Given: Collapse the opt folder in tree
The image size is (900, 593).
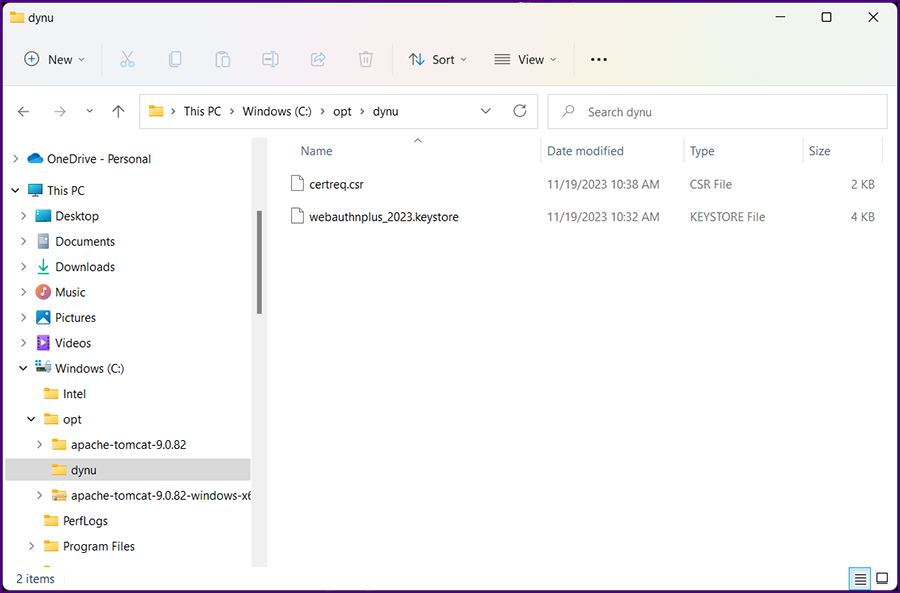Looking at the screenshot, I should click(31, 420).
